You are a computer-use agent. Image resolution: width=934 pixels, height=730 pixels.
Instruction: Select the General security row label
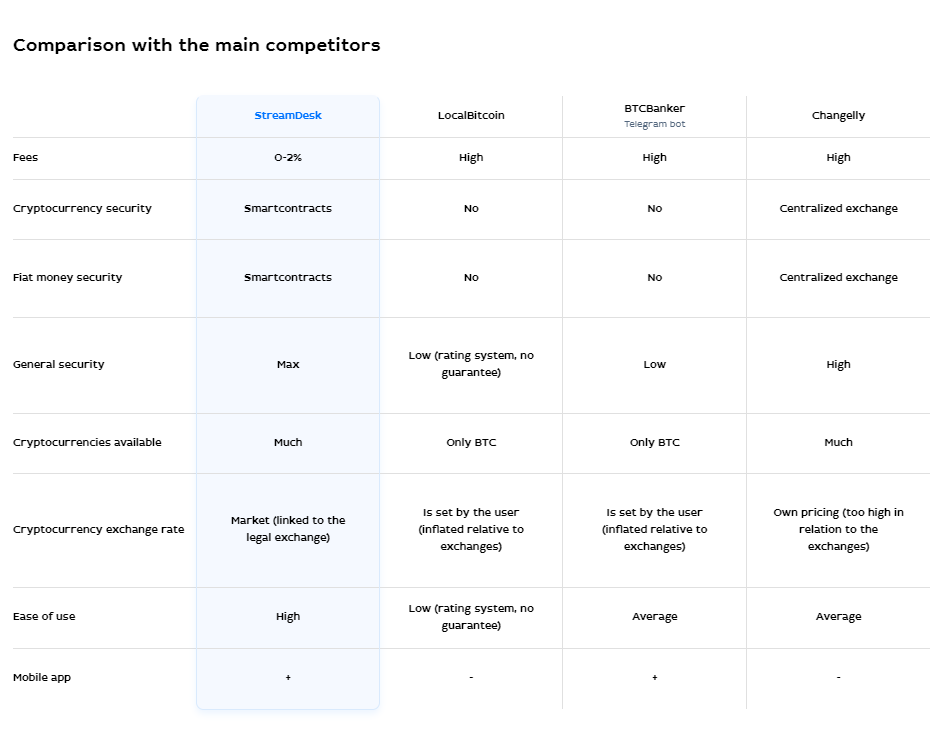(58, 365)
